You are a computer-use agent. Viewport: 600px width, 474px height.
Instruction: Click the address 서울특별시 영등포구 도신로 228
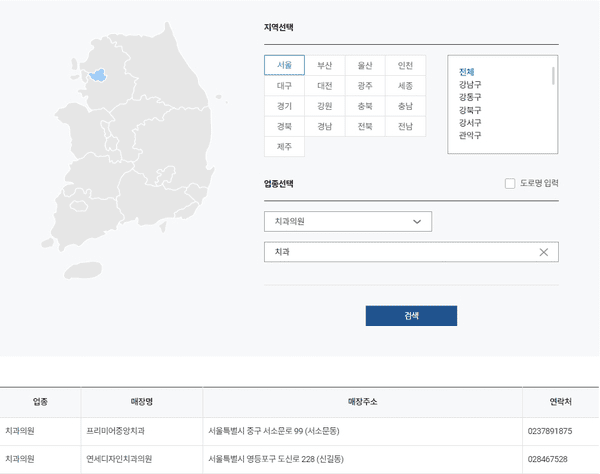click(276, 459)
